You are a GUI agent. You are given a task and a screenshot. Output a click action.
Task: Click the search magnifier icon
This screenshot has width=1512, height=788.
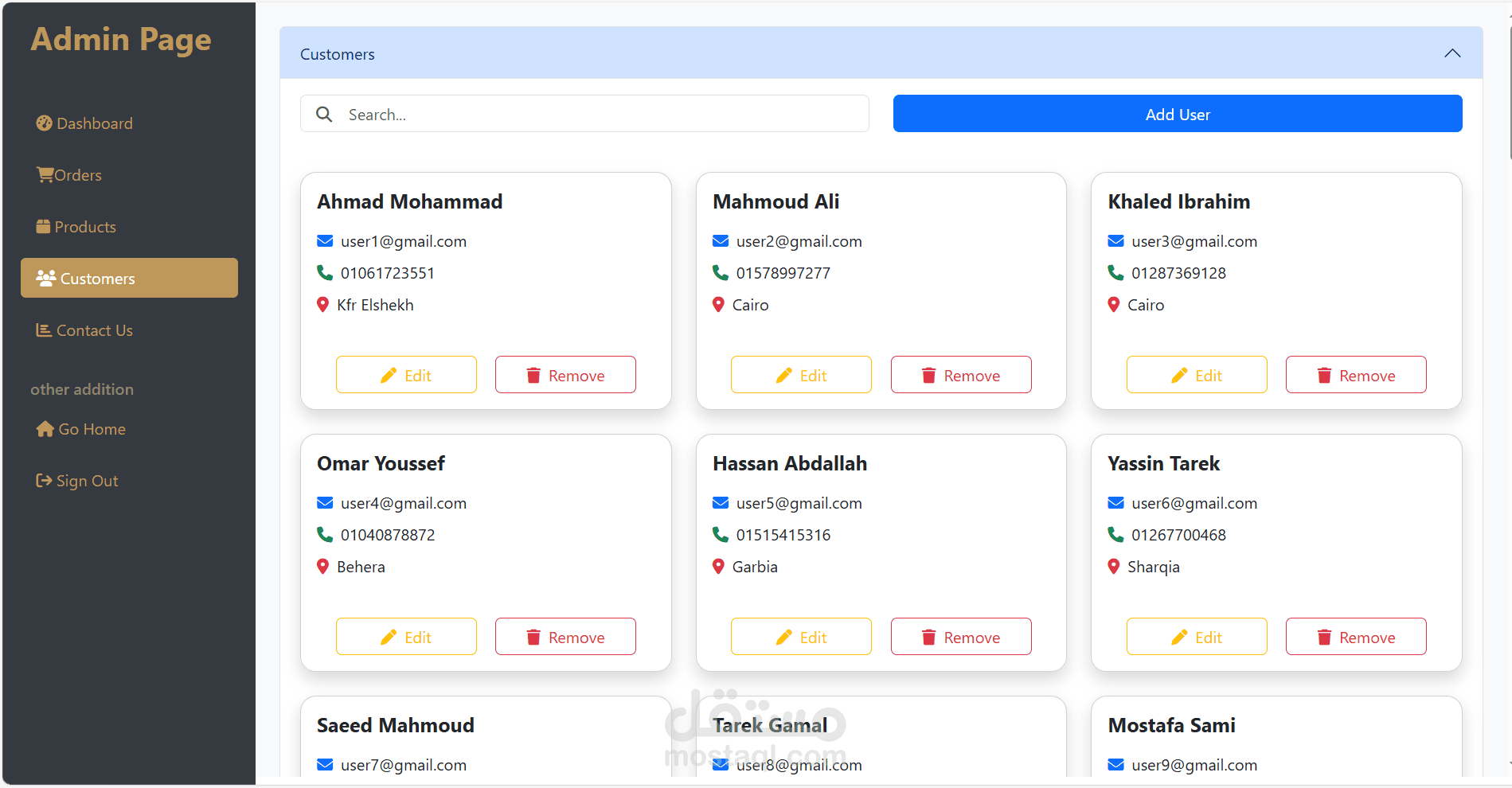324,115
